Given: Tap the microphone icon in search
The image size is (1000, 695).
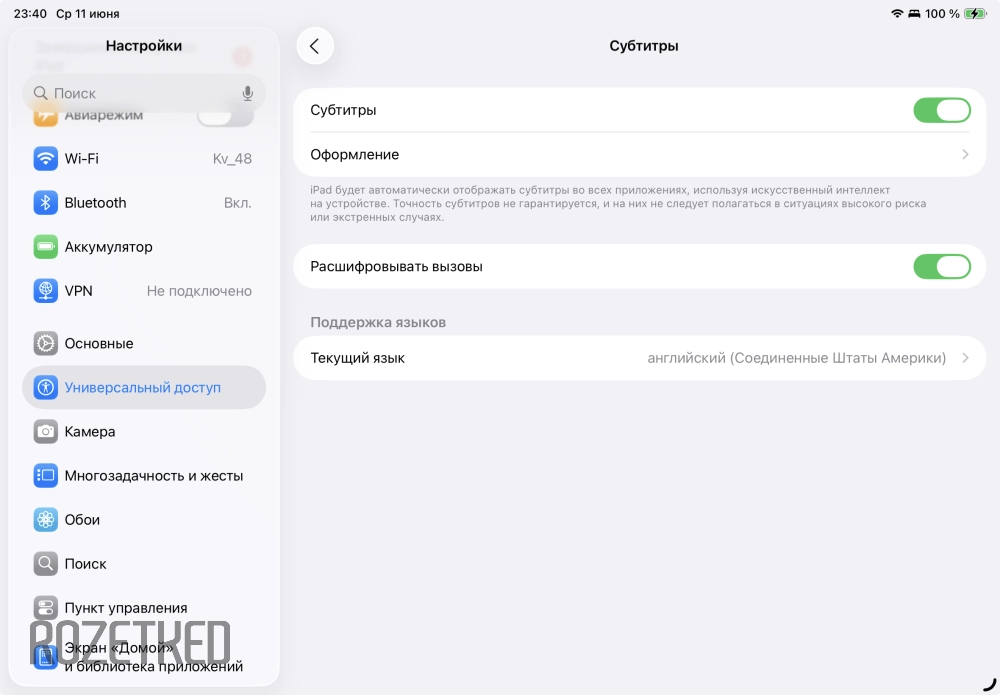Looking at the screenshot, I should click(247, 94).
